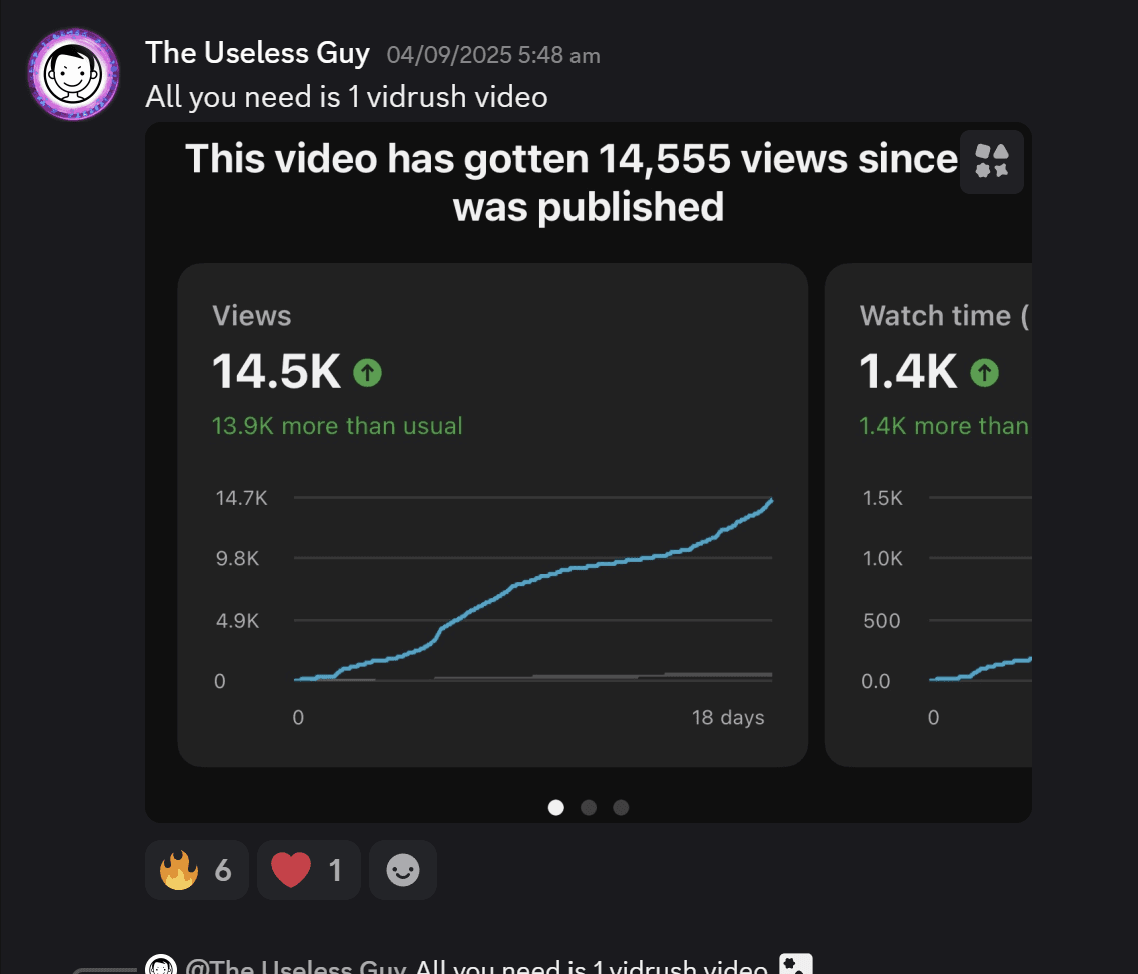Click green up arrow beside 14.5K views
The width and height of the screenshot is (1138, 974).
pyautogui.click(x=368, y=373)
